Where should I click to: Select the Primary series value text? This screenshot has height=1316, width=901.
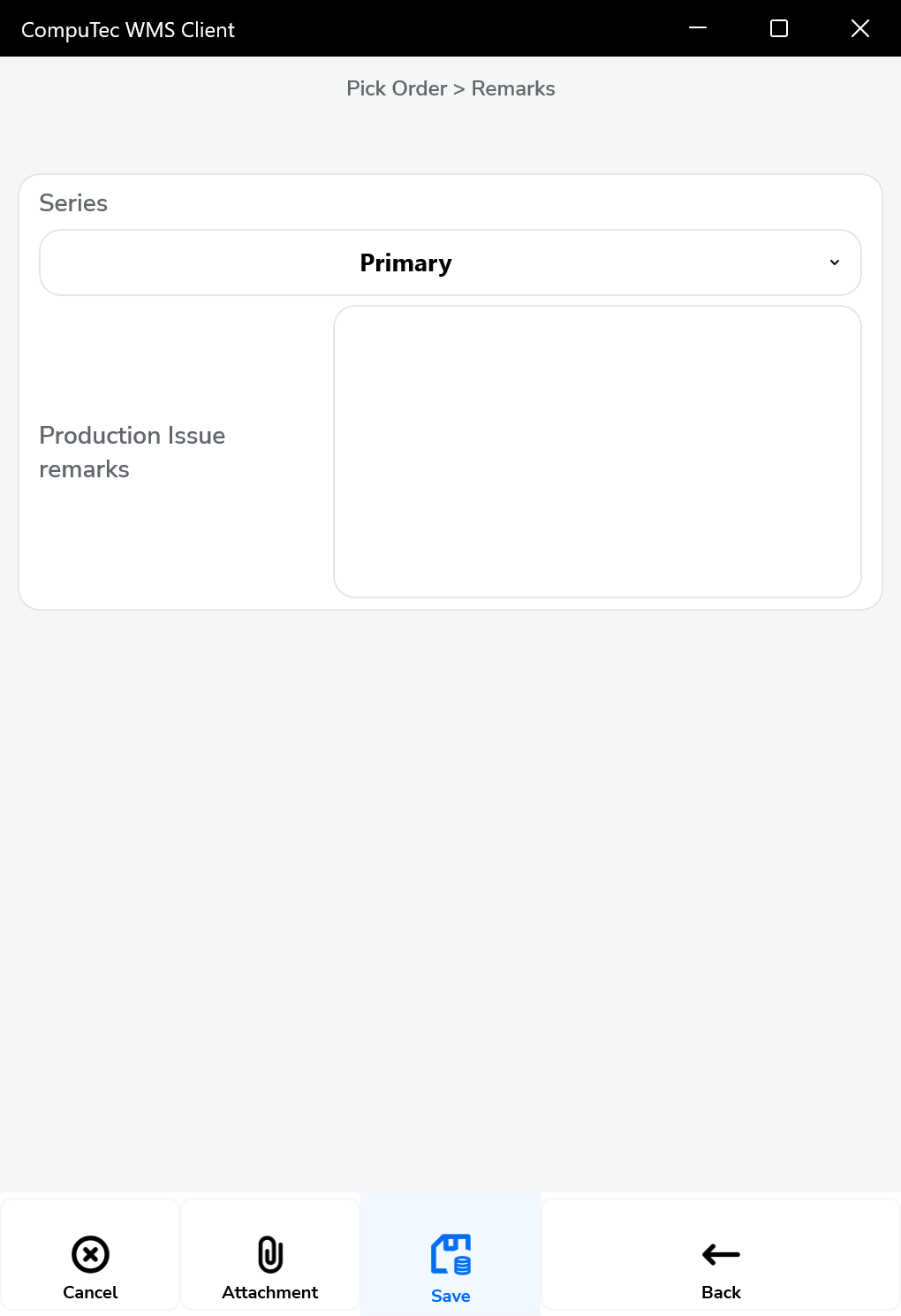tap(405, 262)
